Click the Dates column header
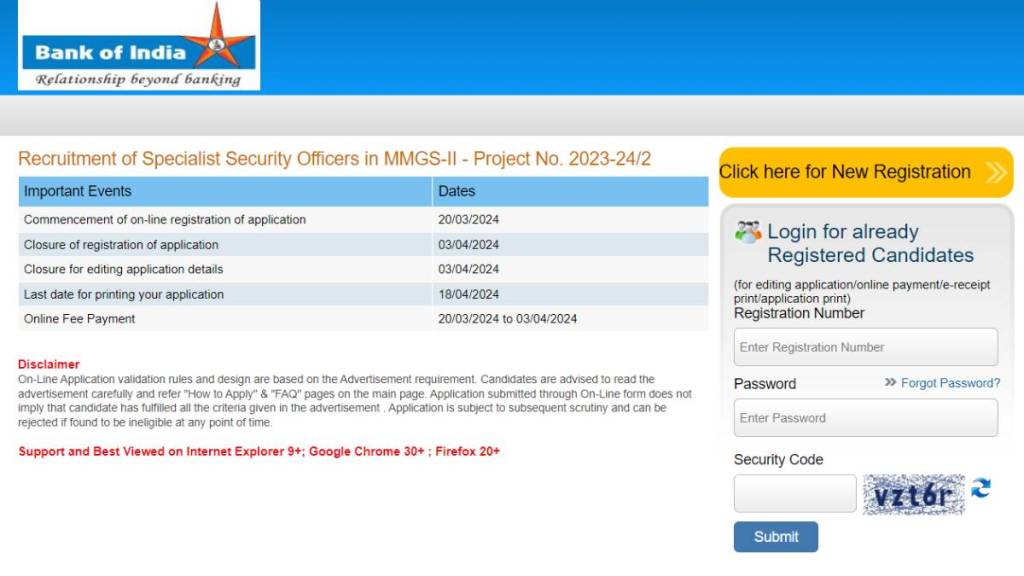1024x576 pixels. 457,191
